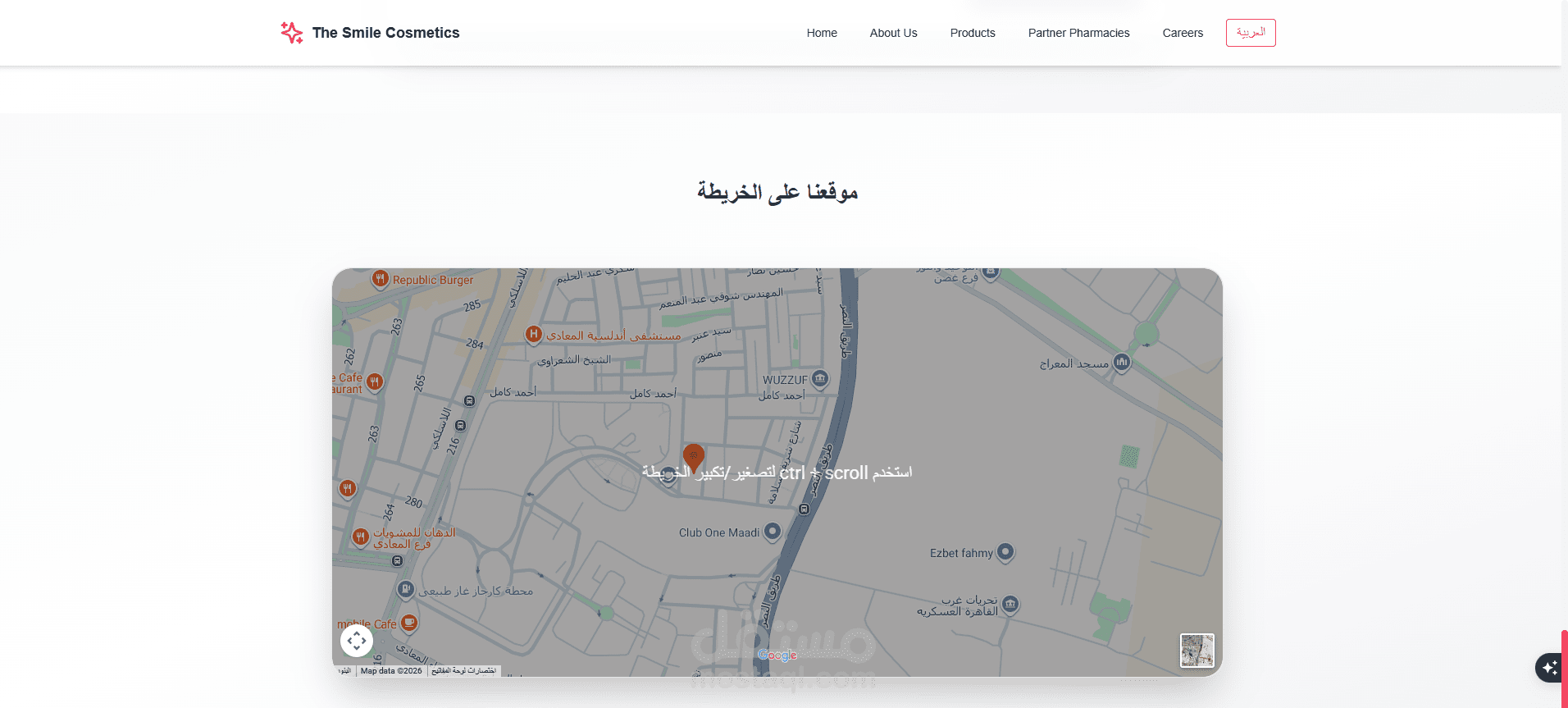Click the Ezbet fahmy place marker
Viewport: 1568px width, 708px height.
(x=1005, y=552)
